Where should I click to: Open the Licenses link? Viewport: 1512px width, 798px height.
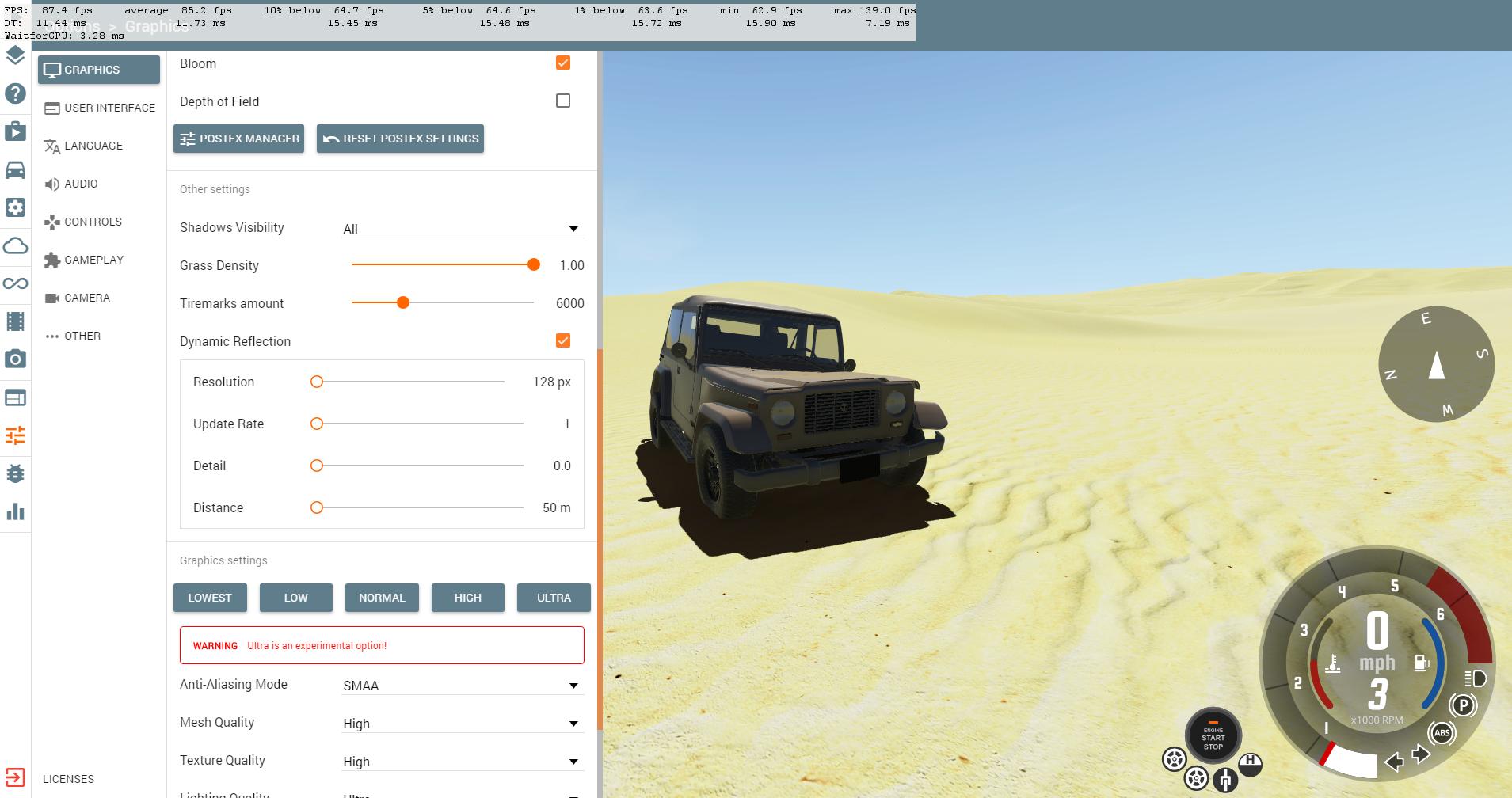pyautogui.click(x=68, y=779)
